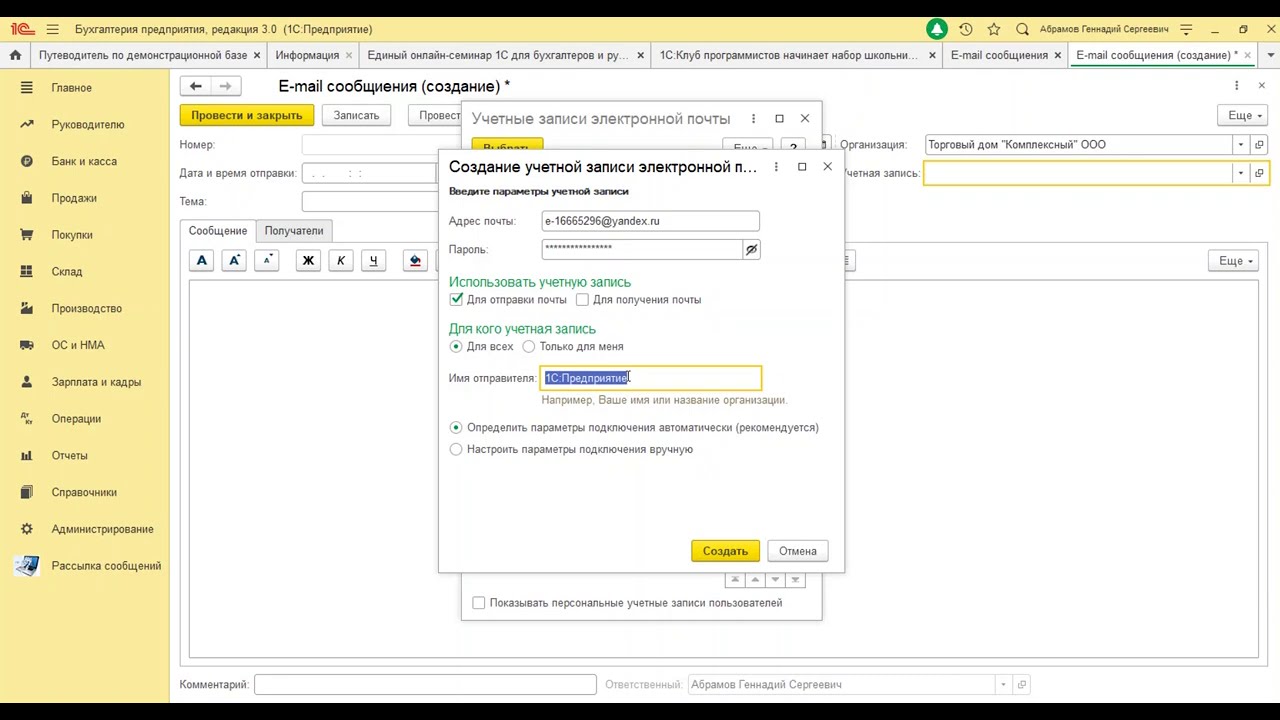Click the back arrow in the E-mail form

tap(196, 87)
